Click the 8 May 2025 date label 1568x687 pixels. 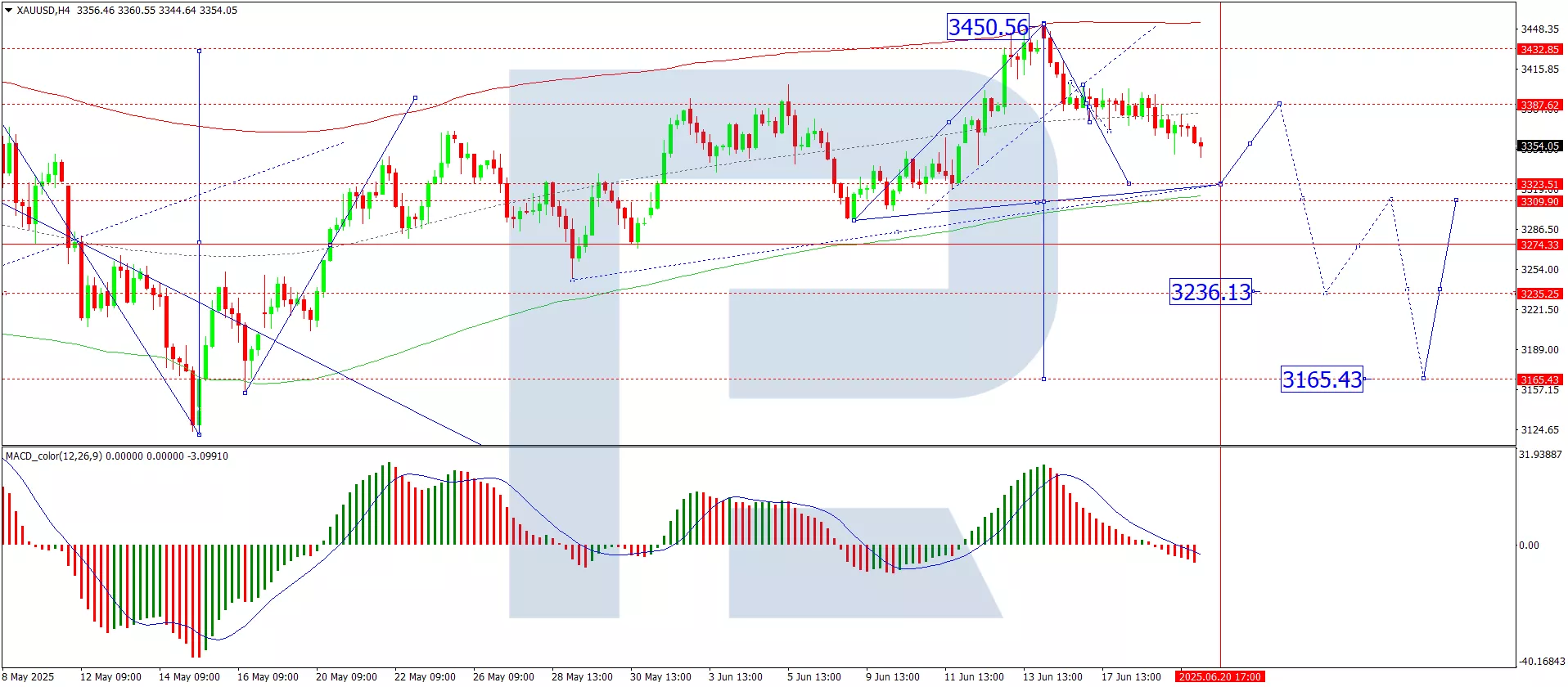[x=29, y=677]
